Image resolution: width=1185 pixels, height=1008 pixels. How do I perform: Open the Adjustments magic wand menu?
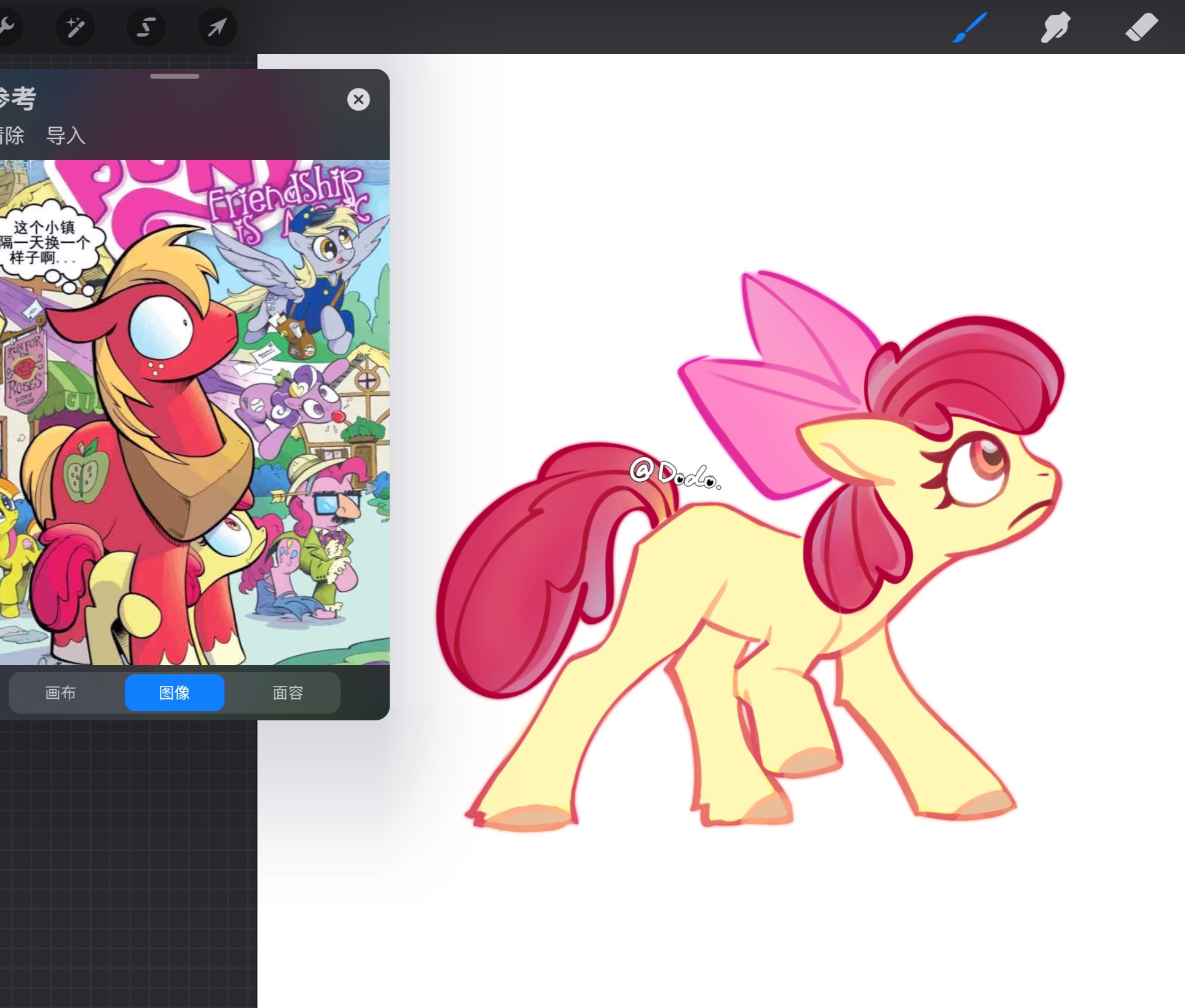point(75,27)
